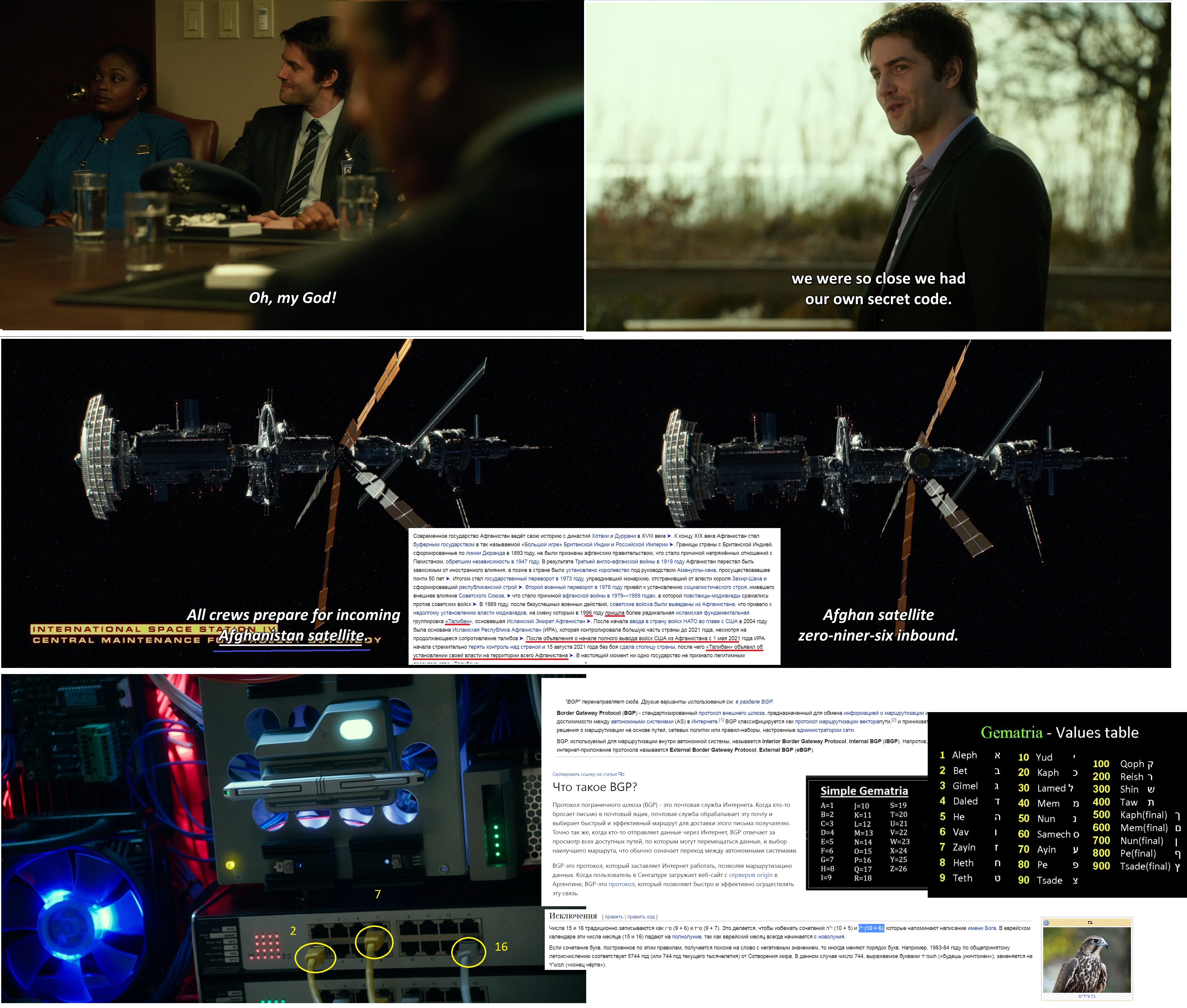Open the Дуррани link

[625, 536]
